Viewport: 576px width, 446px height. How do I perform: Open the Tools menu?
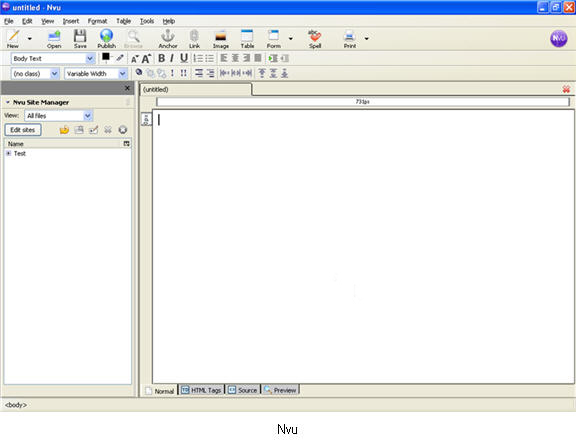[x=147, y=21]
